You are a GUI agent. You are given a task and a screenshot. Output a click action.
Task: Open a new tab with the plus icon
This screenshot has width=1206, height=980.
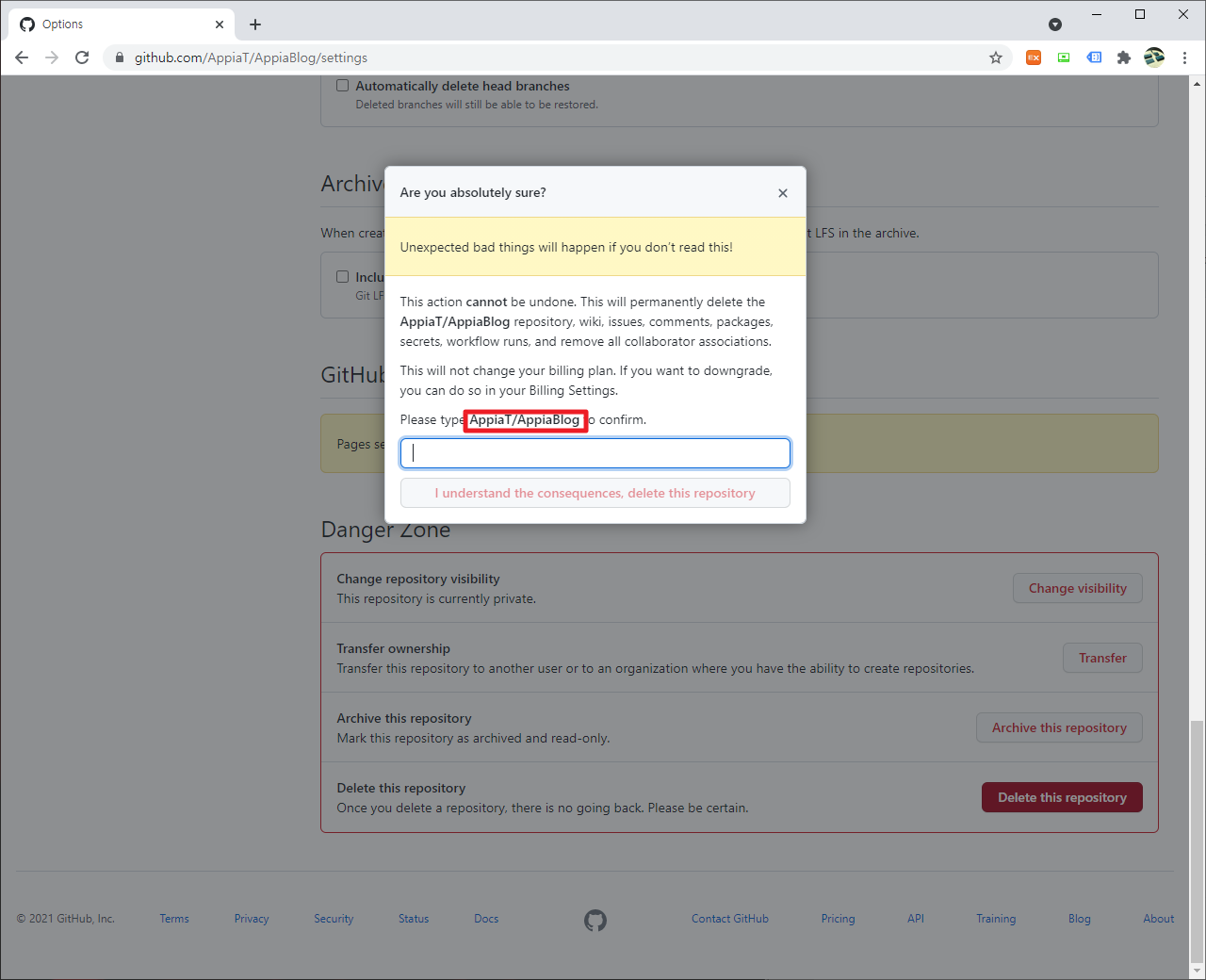coord(255,24)
